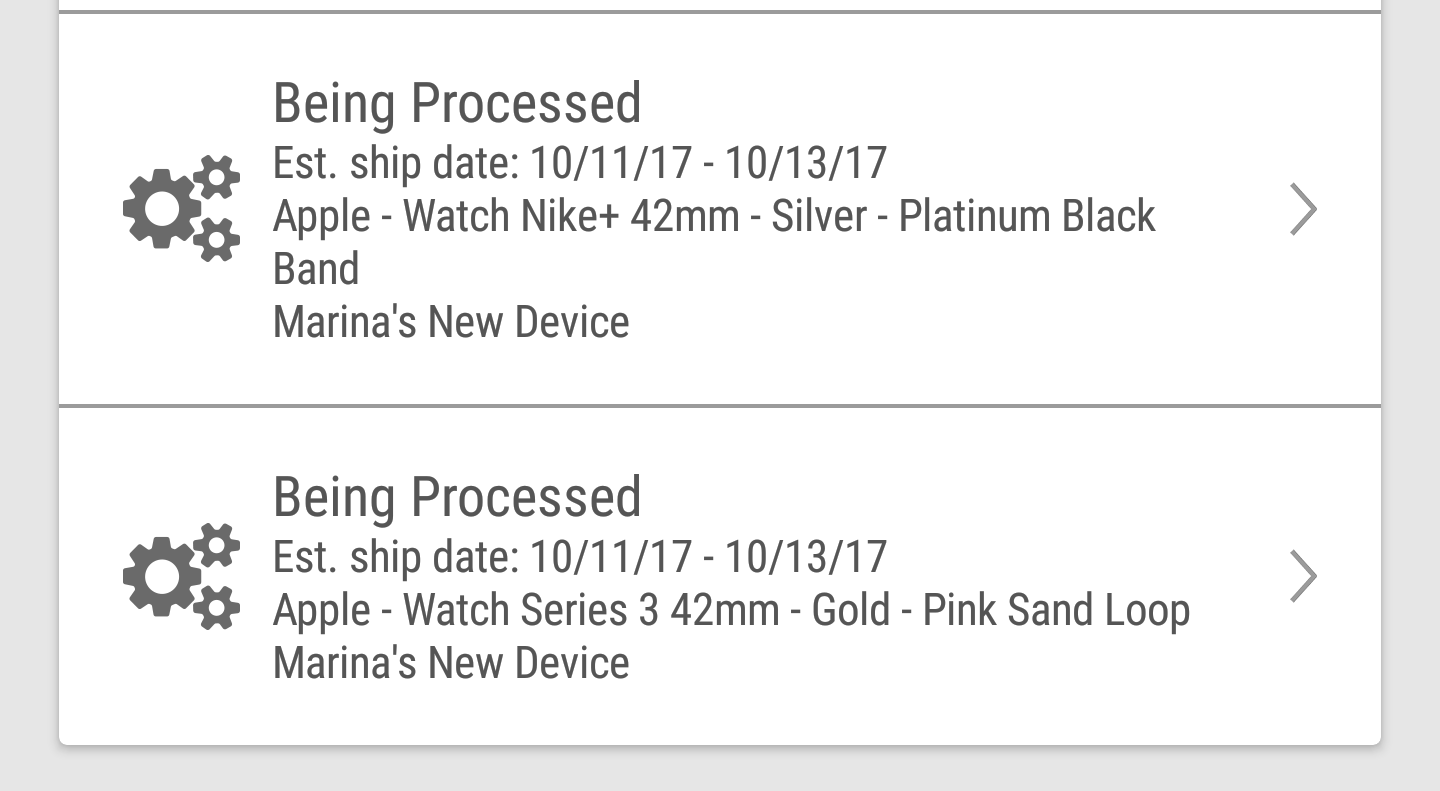Tap Pink Sand Loop text in second order
Image resolution: width=1440 pixels, height=791 pixels.
1056,611
